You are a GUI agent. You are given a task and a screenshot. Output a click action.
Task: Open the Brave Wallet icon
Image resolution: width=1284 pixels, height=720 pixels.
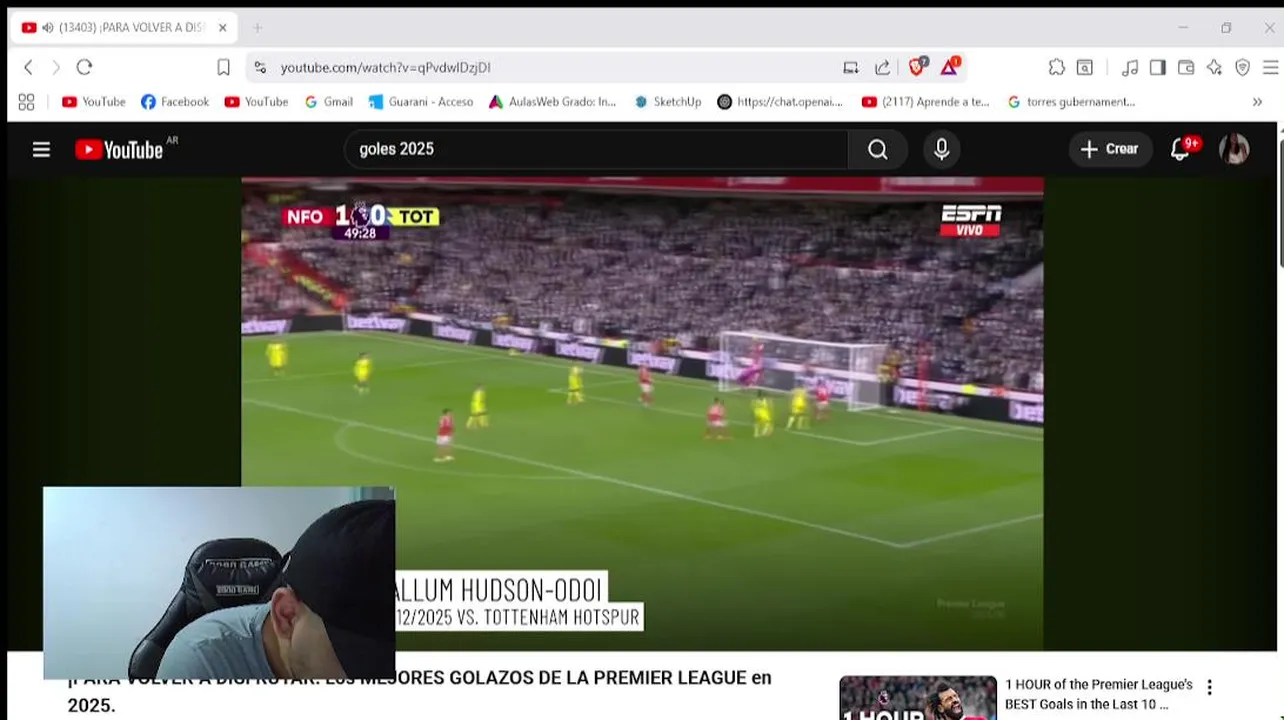1186,67
